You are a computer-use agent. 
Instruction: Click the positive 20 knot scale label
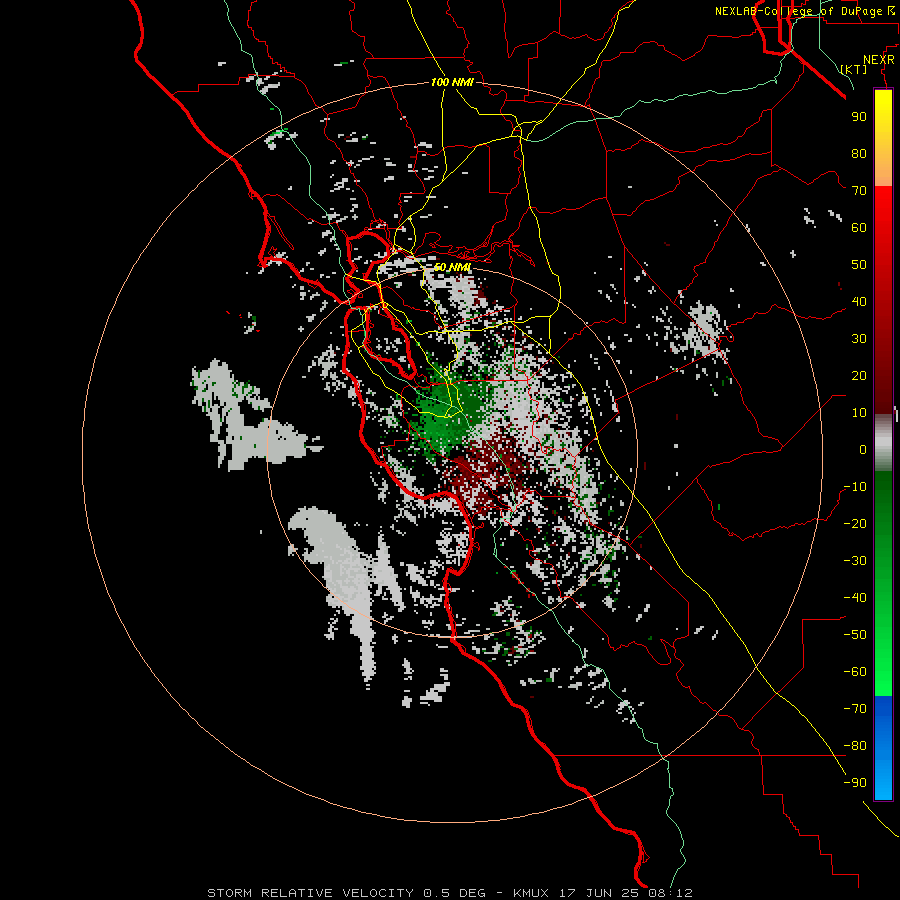859,376
